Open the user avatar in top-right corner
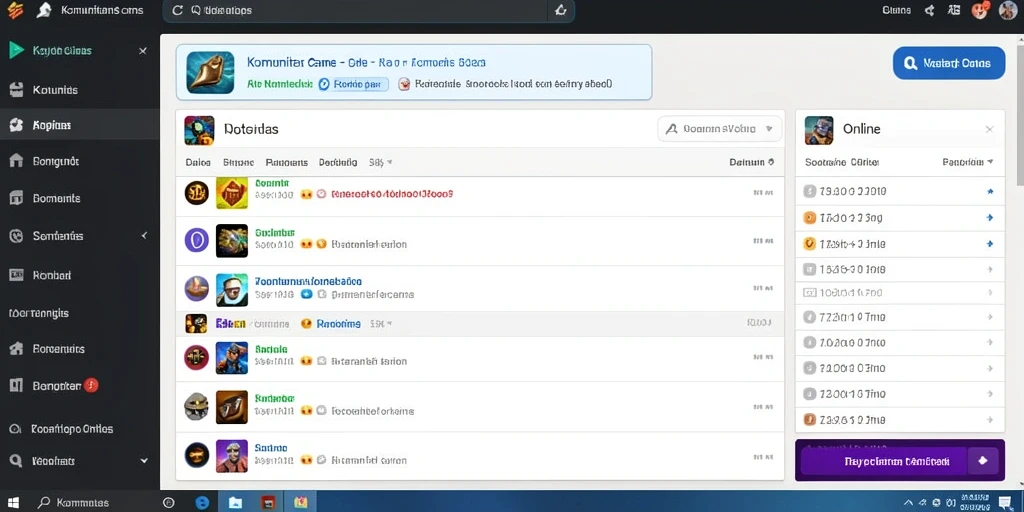 [x=1008, y=10]
